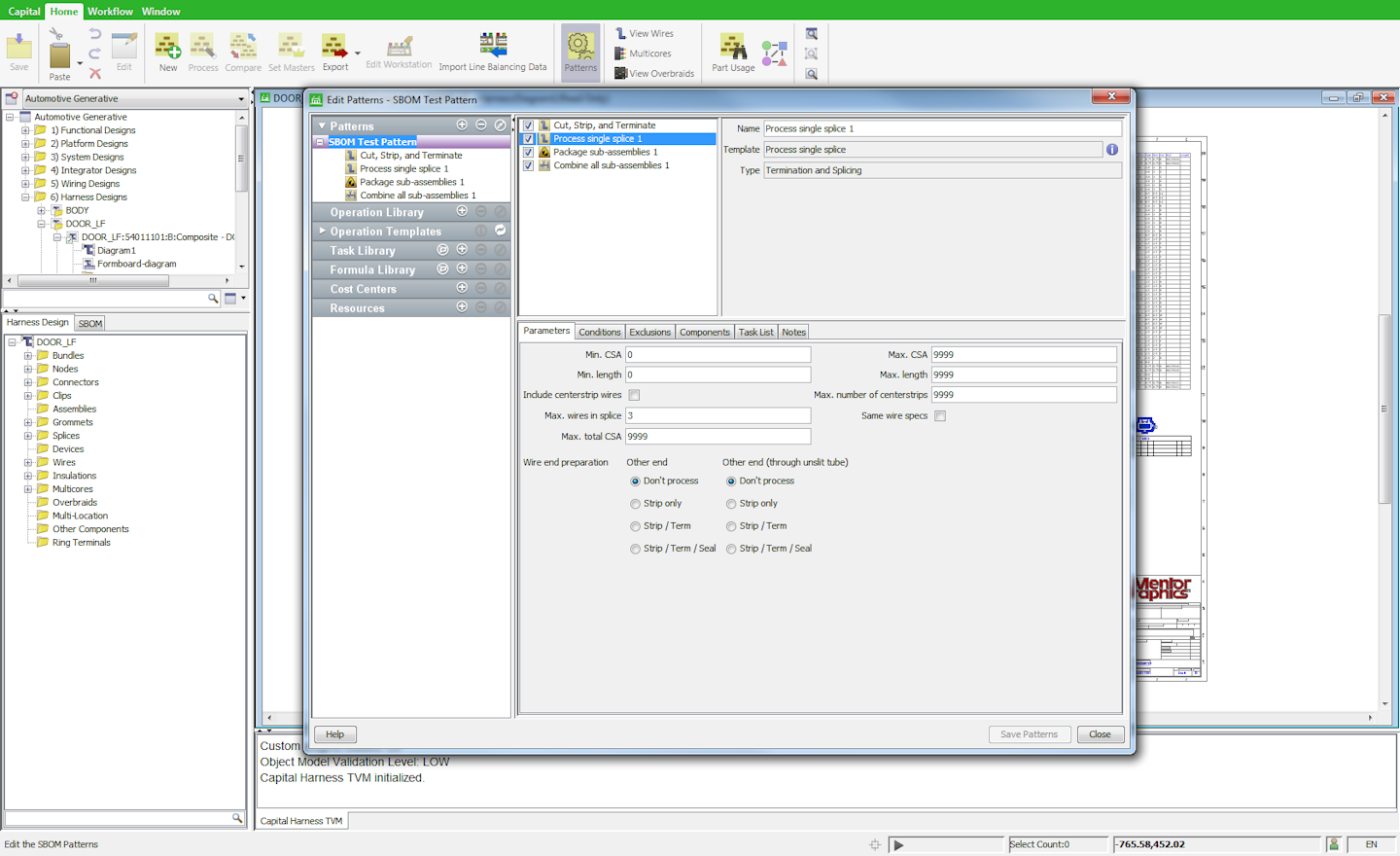The image size is (1400, 856).
Task: Click the Save Patterns button
Action: pyautogui.click(x=1030, y=734)
